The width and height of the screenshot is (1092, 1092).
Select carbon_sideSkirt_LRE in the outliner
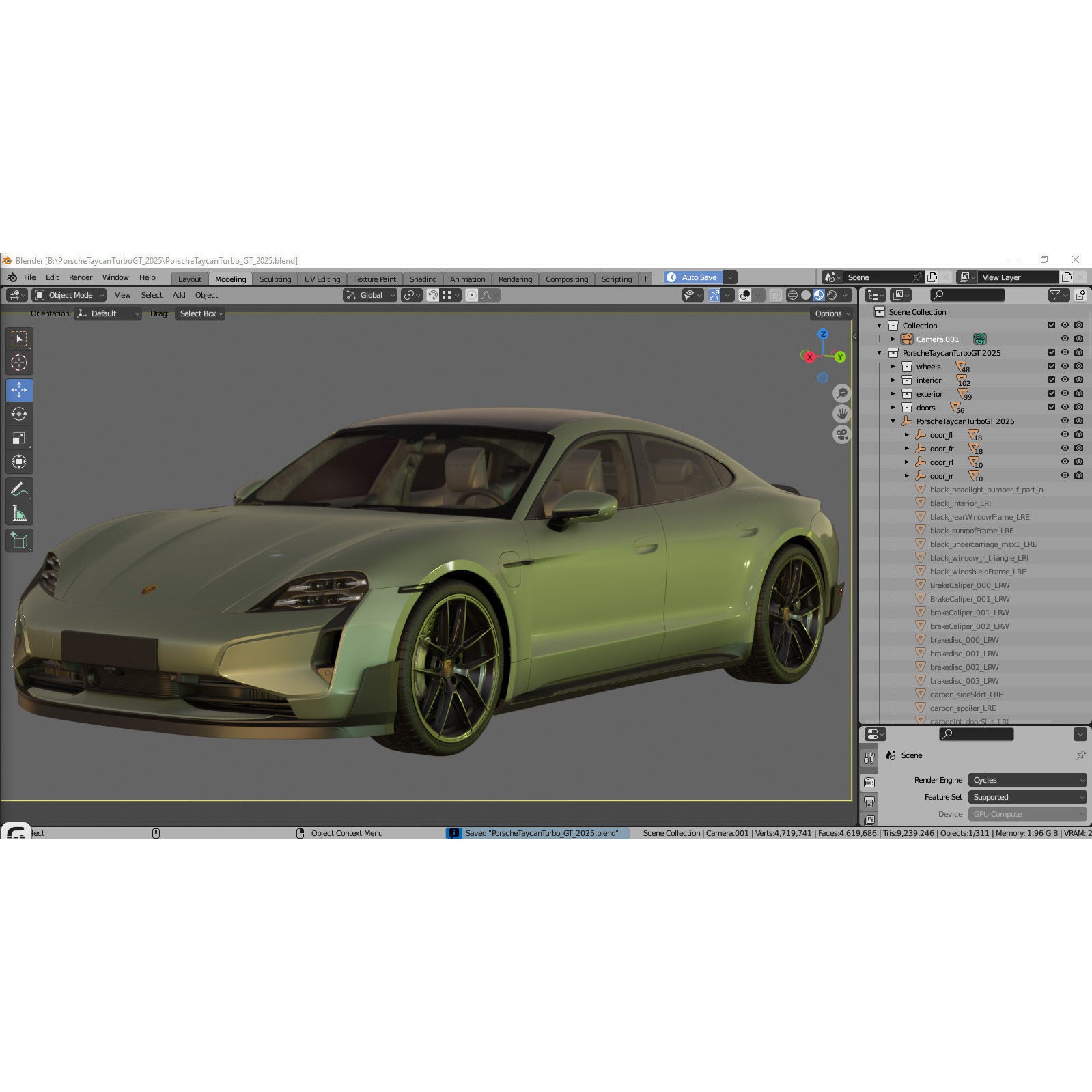966,695
